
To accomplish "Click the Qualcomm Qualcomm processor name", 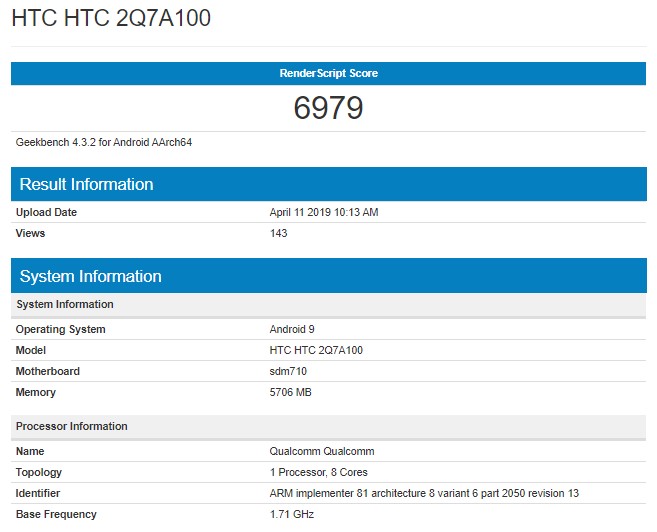I will [322, 451].
